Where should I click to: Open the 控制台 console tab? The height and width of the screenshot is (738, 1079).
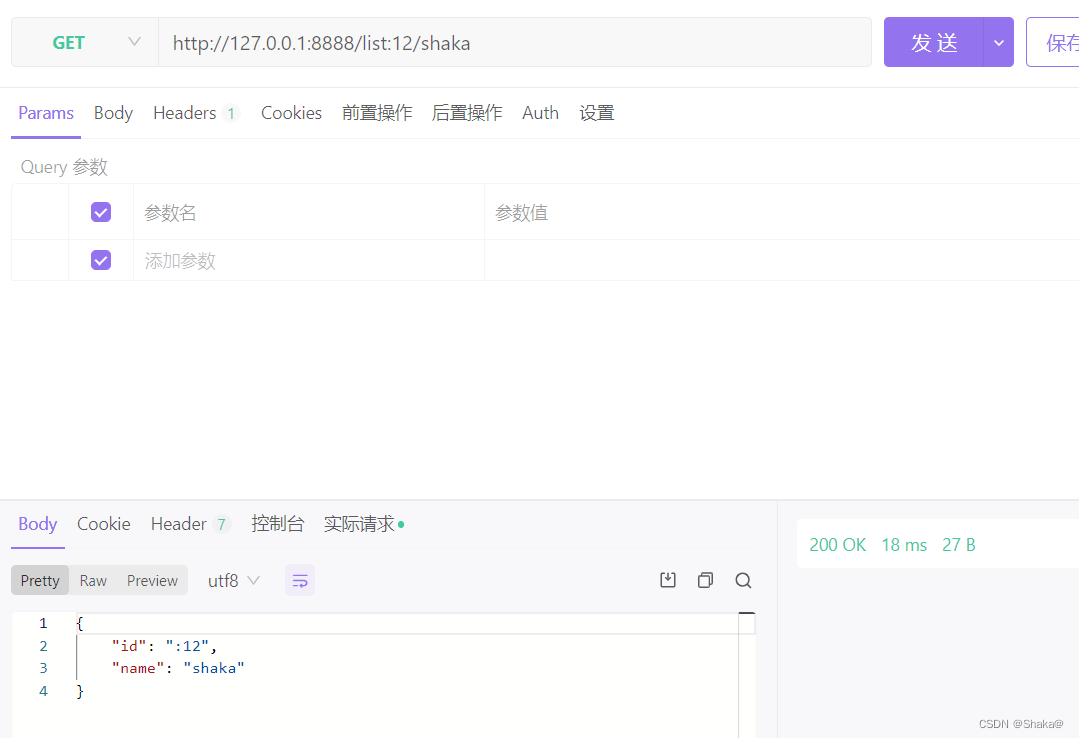tap(277, 524)
